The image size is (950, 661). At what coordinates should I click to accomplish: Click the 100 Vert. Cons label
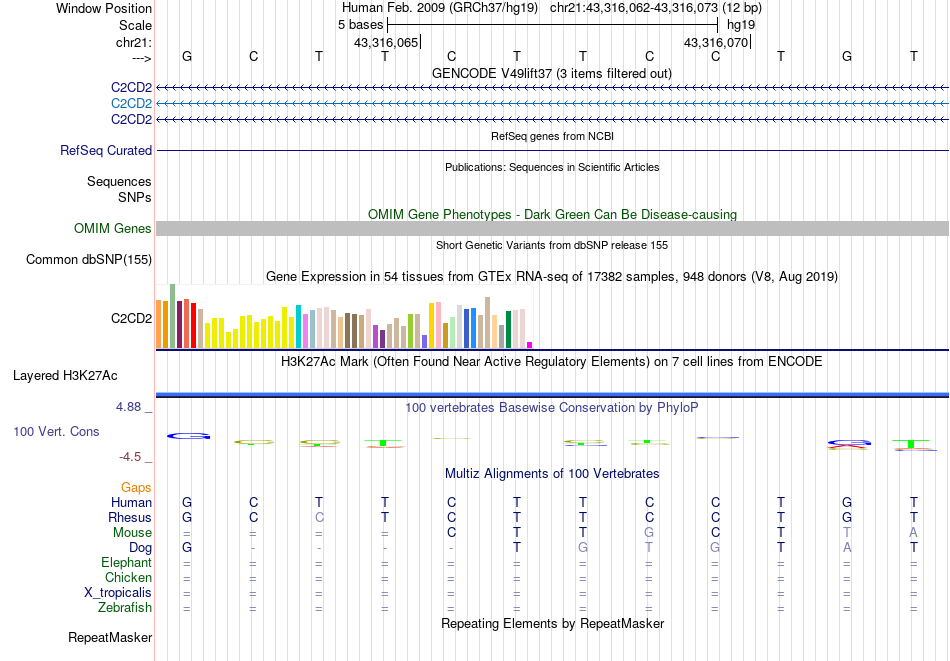(x=56, y=431)
